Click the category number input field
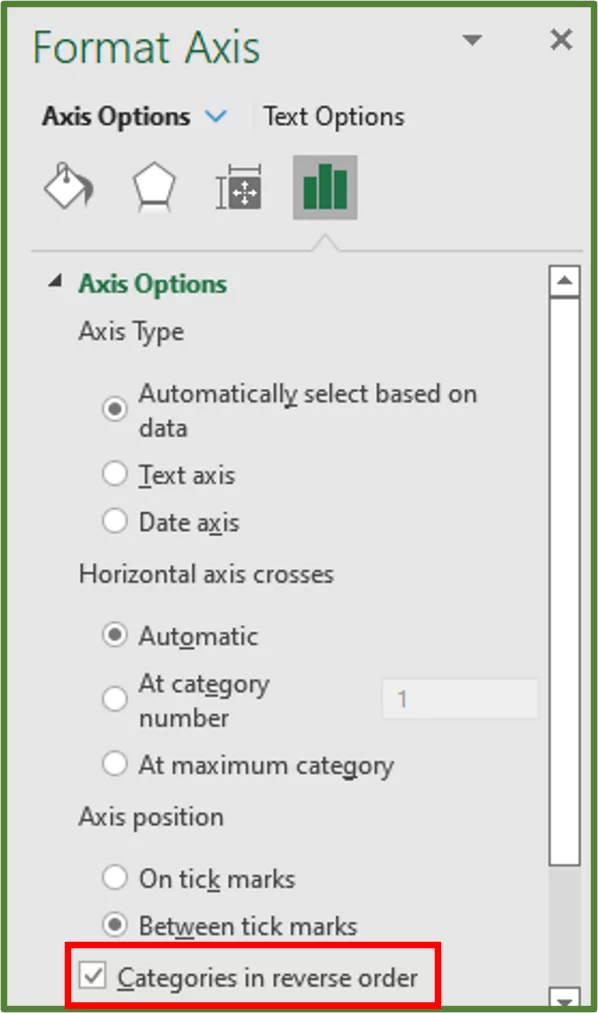 pyautogui.click(x=460, y=698)
